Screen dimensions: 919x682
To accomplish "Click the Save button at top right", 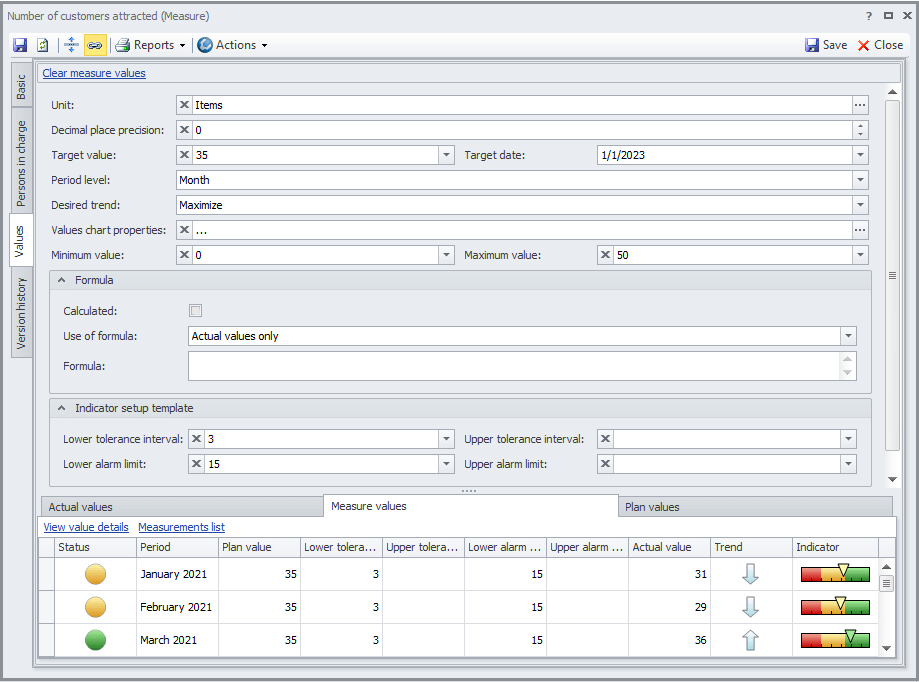I will (x=826, y=45).
